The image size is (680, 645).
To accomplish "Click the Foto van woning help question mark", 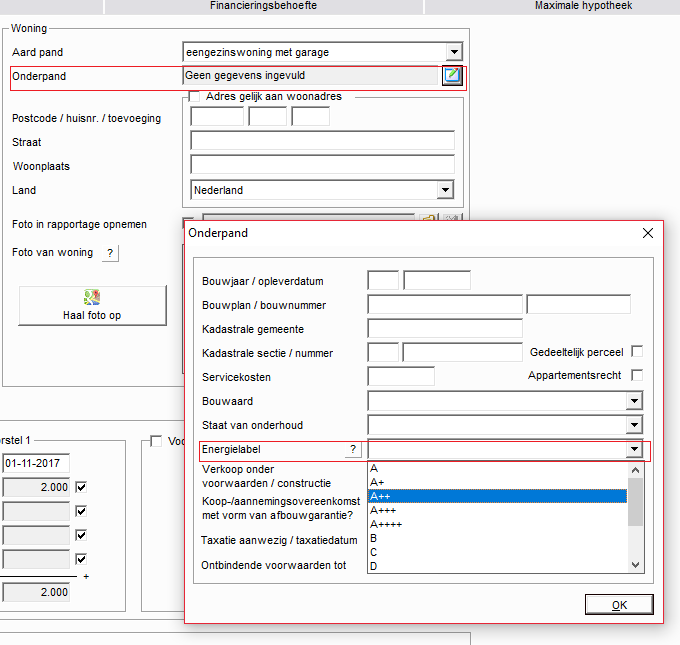I will point(110,253).
